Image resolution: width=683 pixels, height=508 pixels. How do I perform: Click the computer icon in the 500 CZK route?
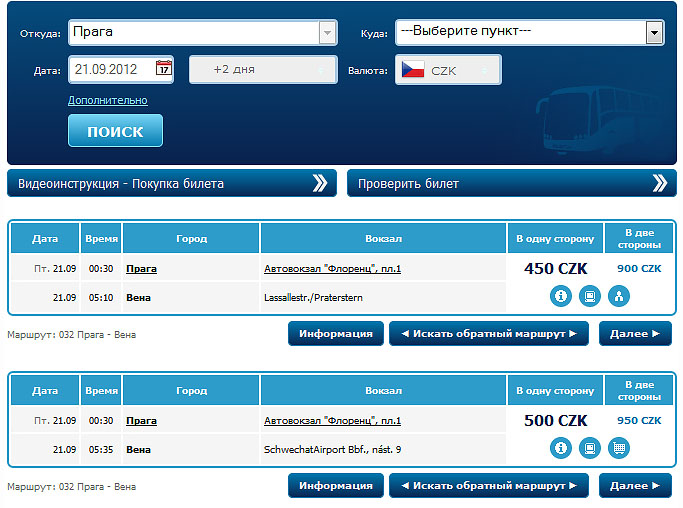tap(590, 448)
